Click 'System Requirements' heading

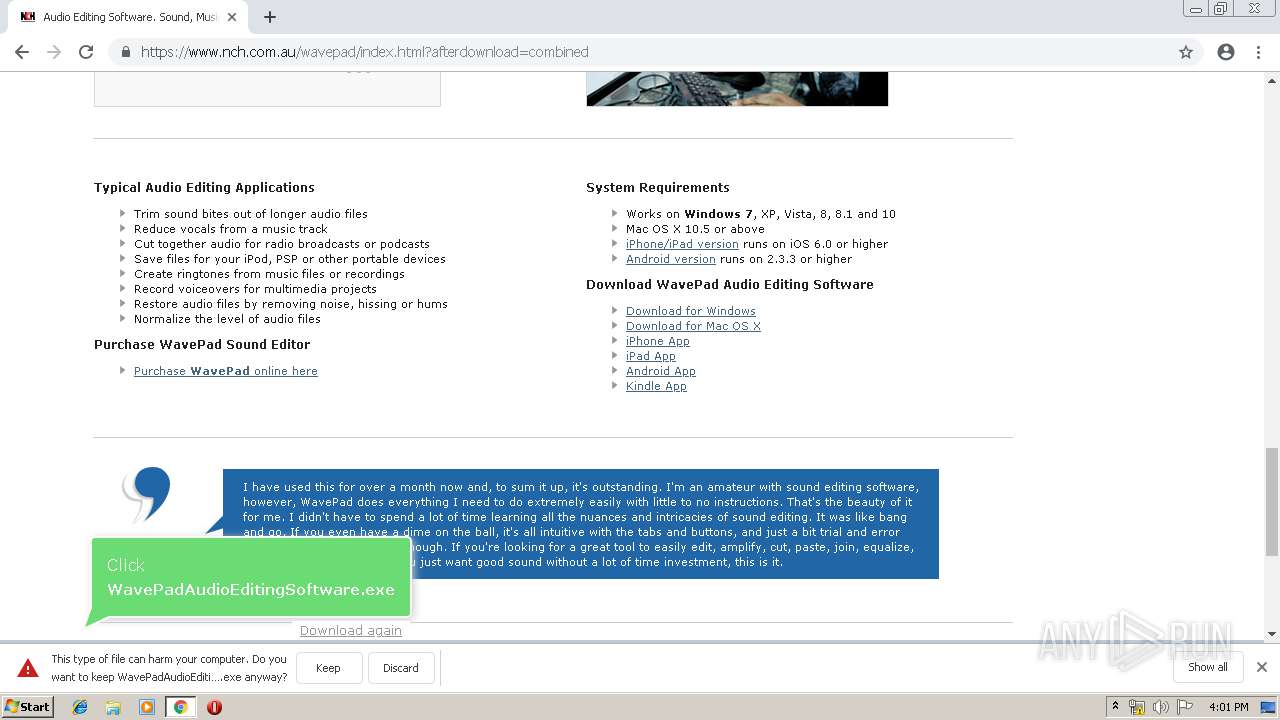click(x=658, y=187)
